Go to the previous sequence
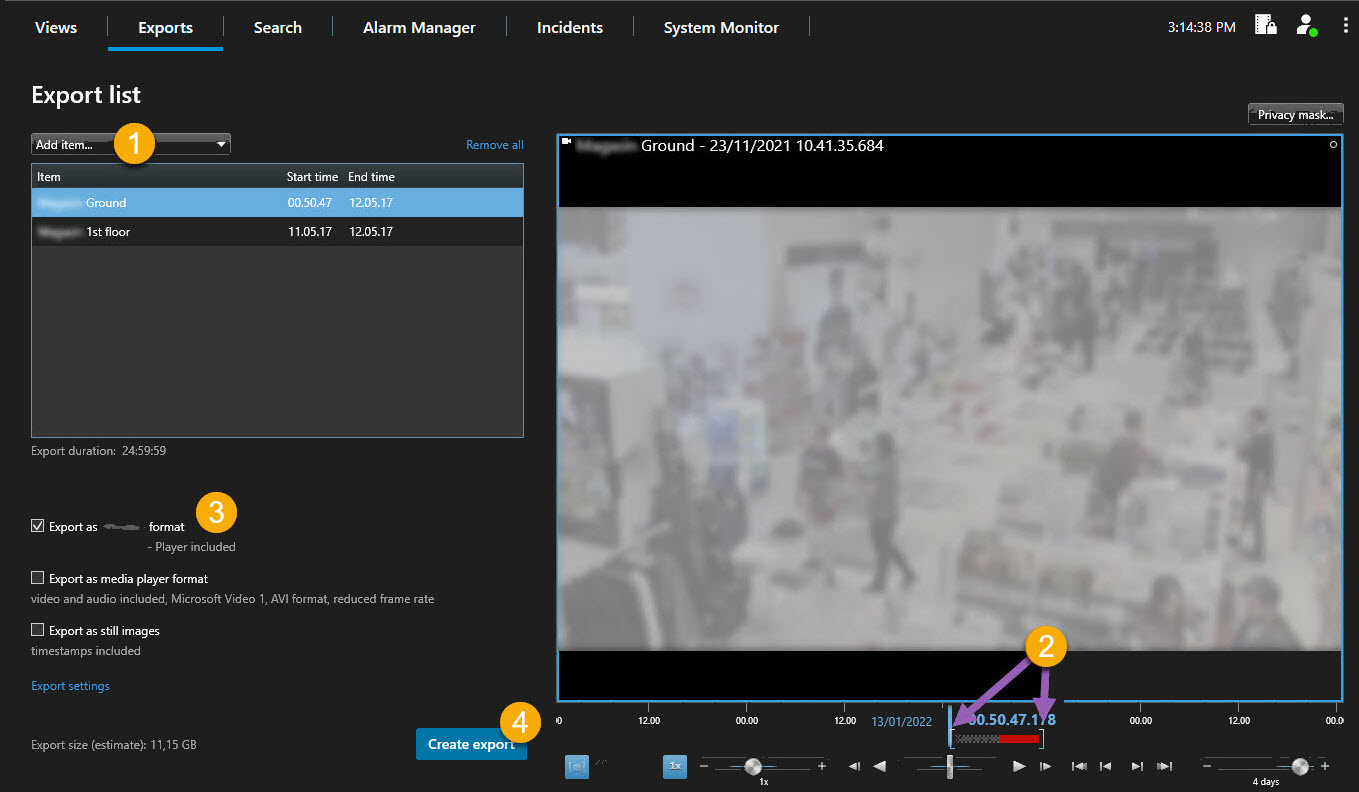Image resolution: width=1359 pixels, height=792 pixels. coord(1106,766)
